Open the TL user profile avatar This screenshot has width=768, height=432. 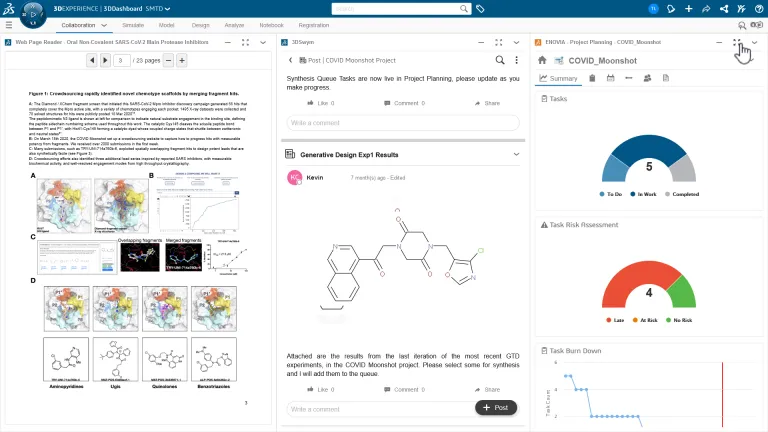pos(653,9)
